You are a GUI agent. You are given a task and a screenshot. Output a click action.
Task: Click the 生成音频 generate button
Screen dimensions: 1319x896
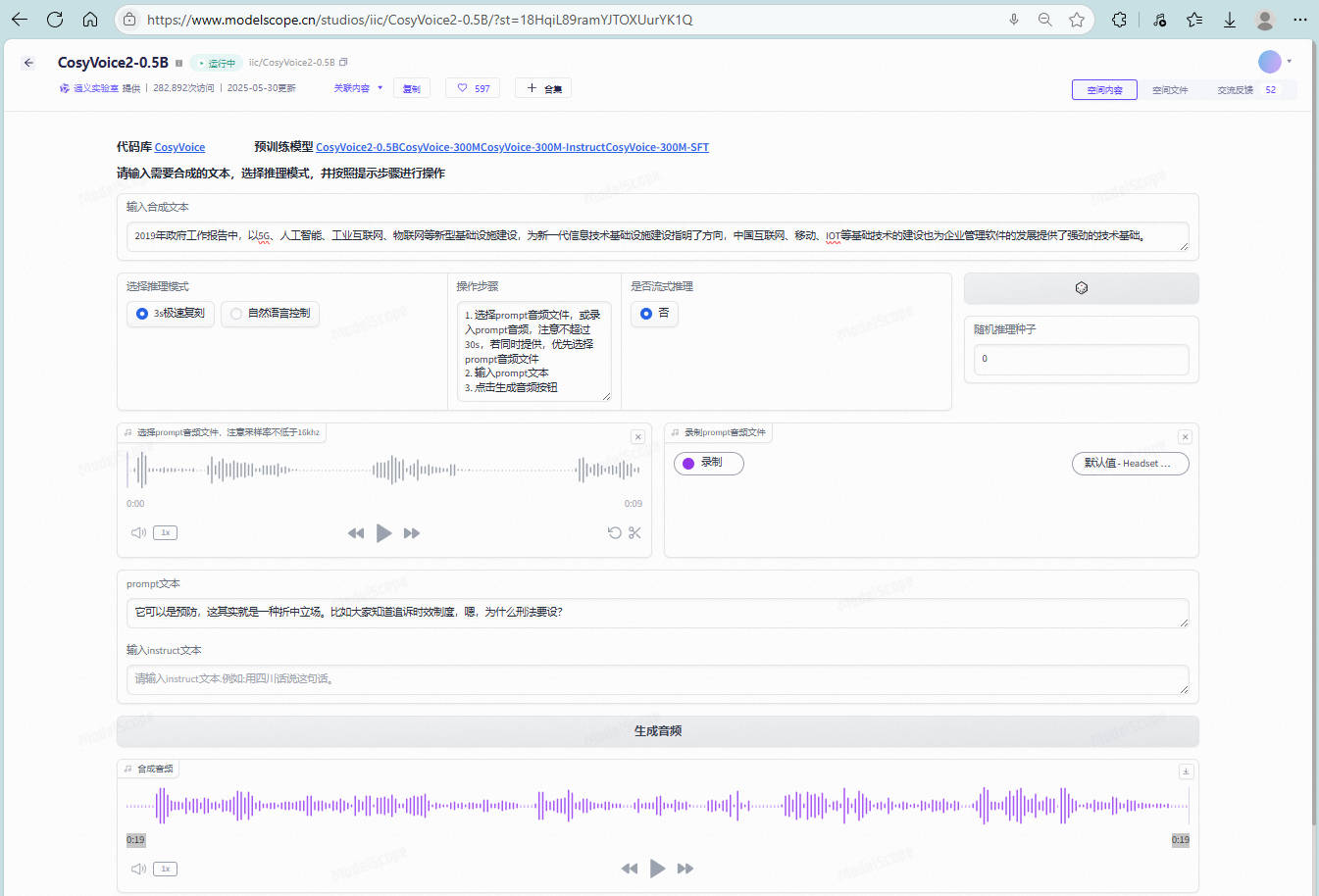tap(657, 731)
